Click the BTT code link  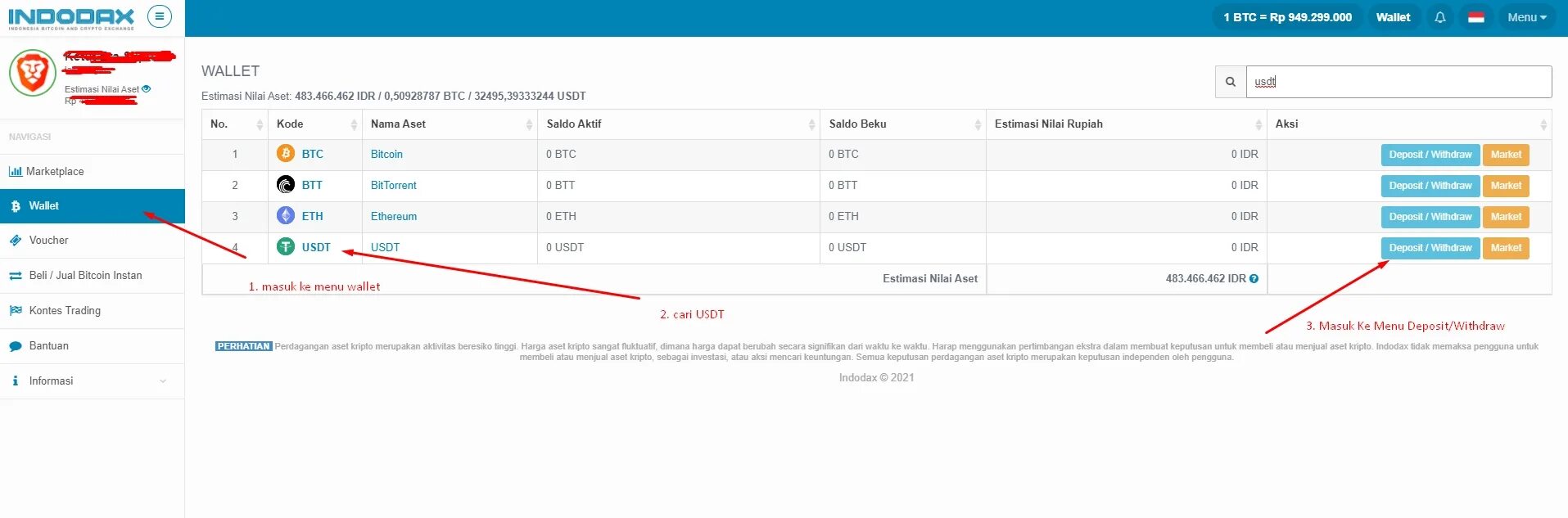pyautogui.click(x=312, y=185)
